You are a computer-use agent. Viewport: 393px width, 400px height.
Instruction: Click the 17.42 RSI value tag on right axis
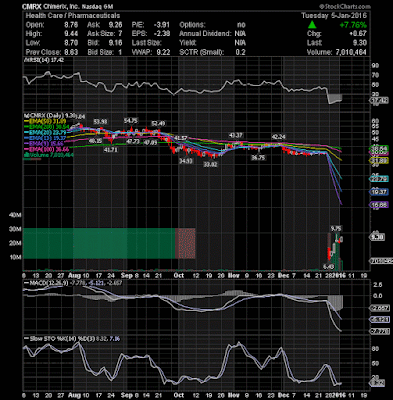click(x=380, y=100)
